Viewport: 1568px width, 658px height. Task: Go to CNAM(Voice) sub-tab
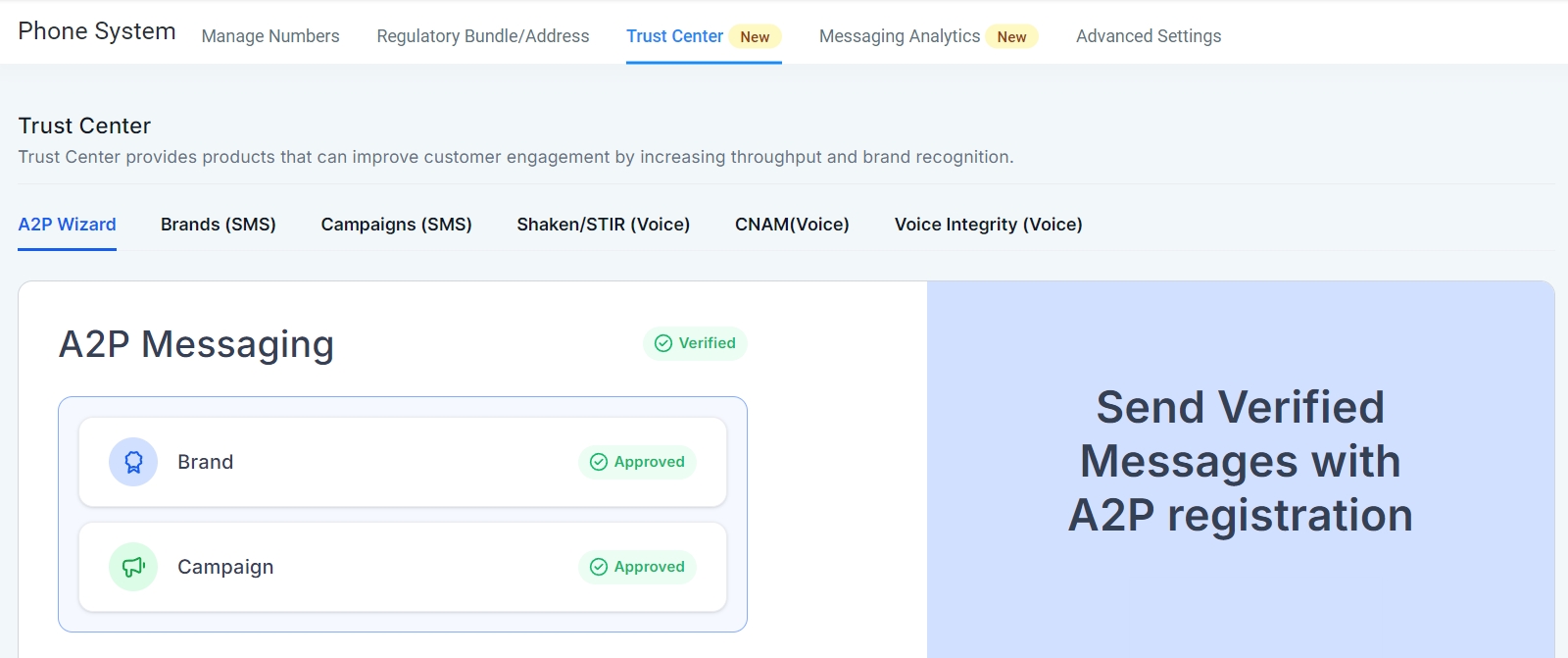click(792, 225)
